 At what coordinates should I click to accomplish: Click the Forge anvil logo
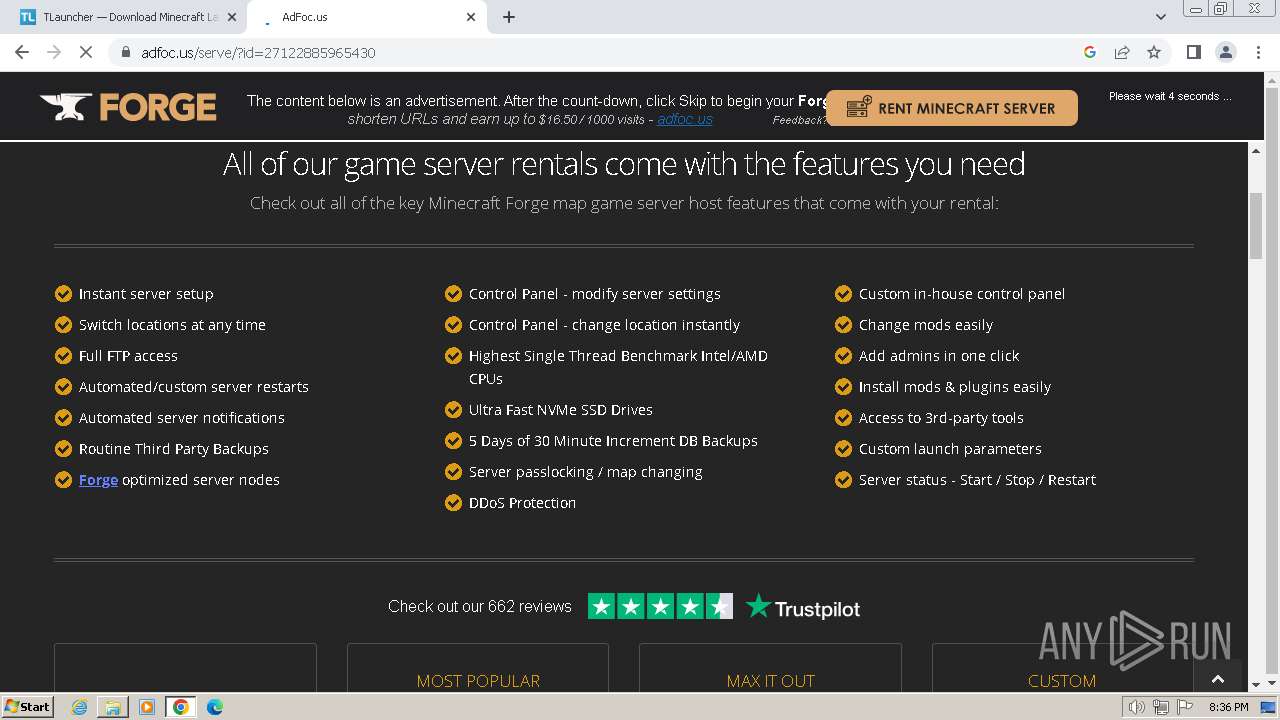click(128, 107)
